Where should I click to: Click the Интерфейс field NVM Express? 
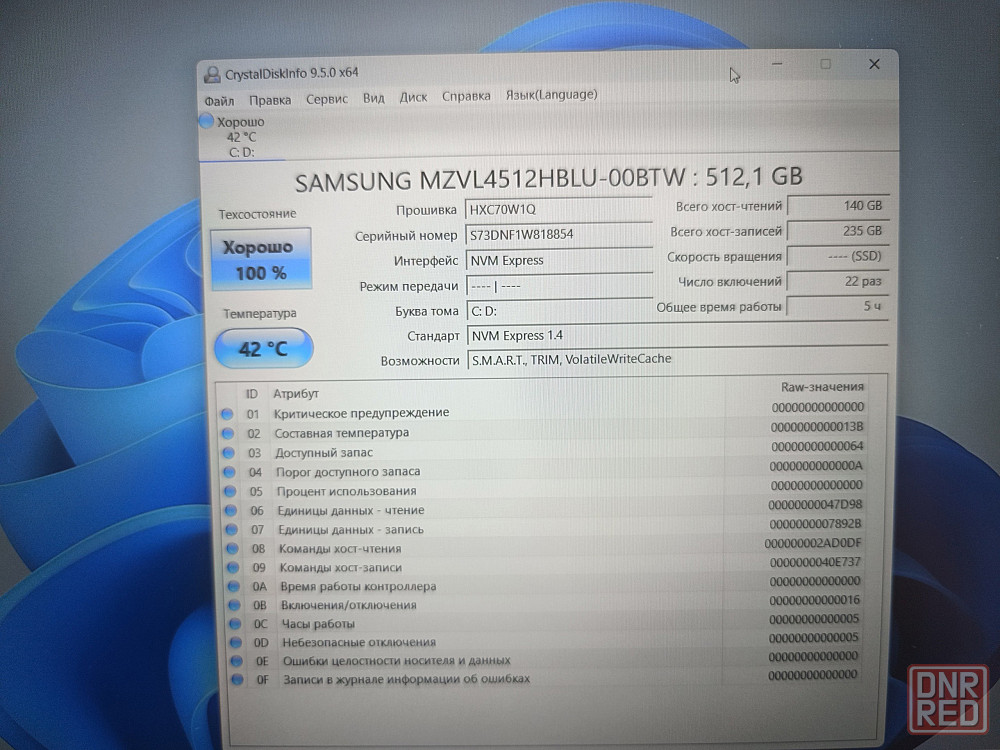tap(559, 260)
